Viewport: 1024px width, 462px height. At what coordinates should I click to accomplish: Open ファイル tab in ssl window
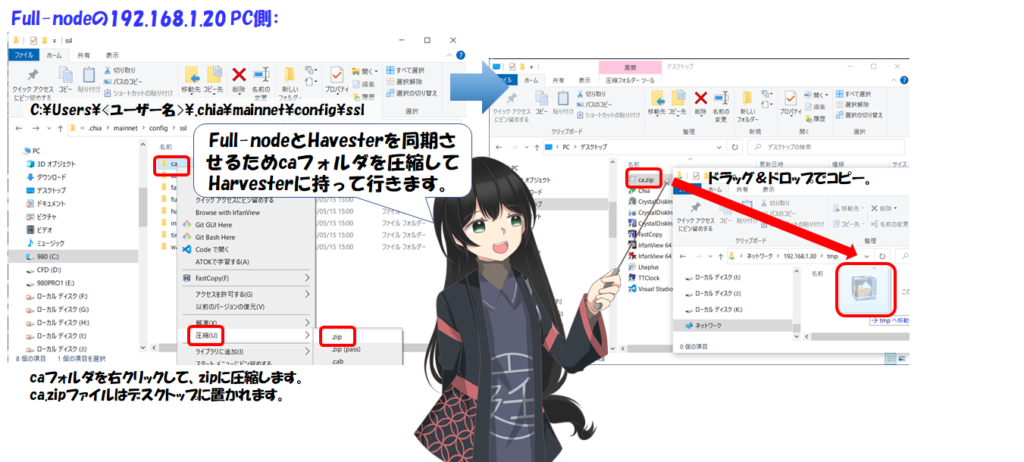click(x=24, y=56)
